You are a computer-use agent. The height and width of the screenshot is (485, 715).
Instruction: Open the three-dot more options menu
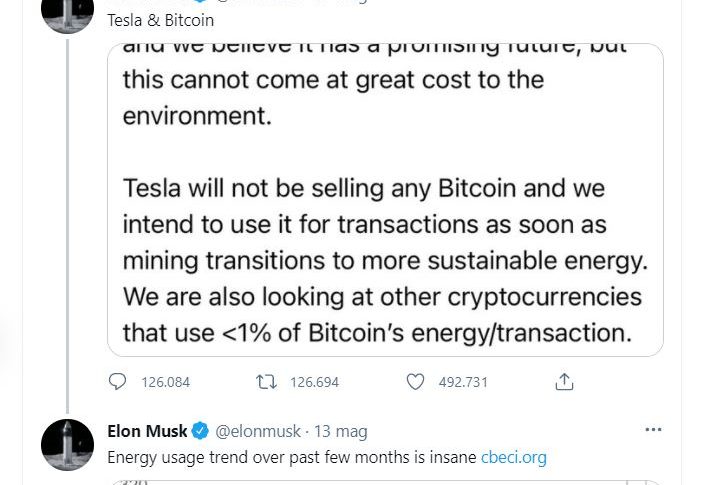(x=653, y=429)
